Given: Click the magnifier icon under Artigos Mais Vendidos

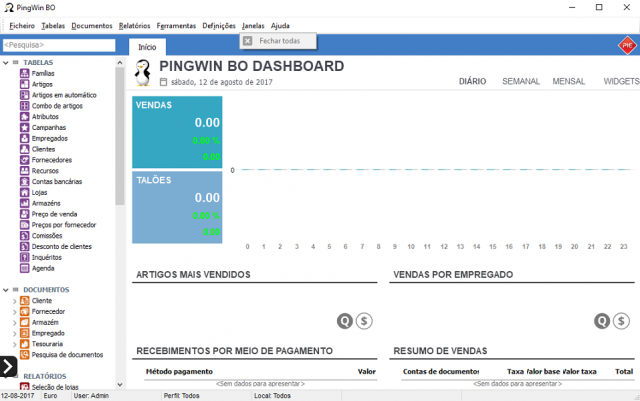Looking at the screenshot, I should pos(345,321).
